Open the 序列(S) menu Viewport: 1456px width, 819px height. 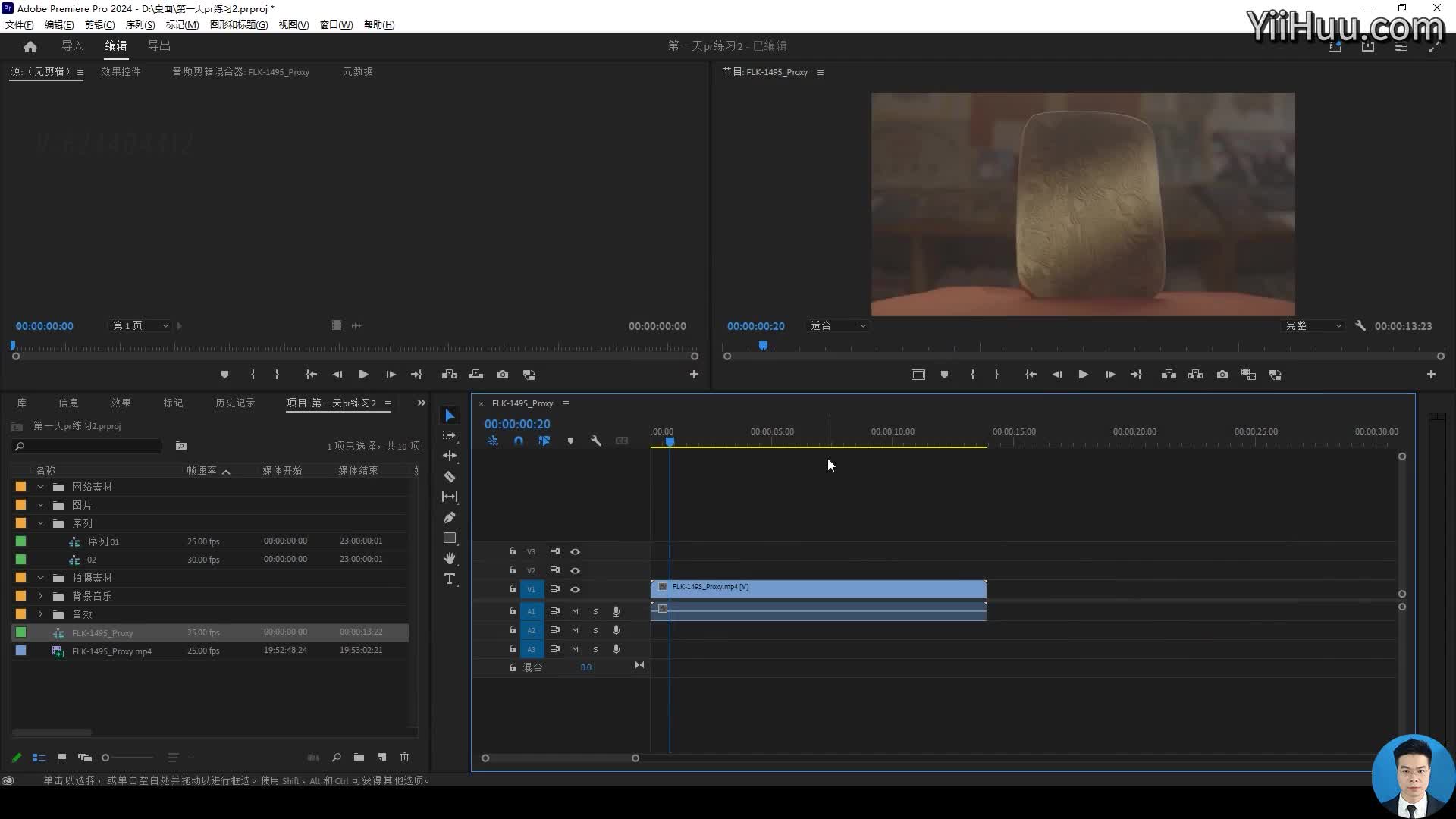click(140, 24)
